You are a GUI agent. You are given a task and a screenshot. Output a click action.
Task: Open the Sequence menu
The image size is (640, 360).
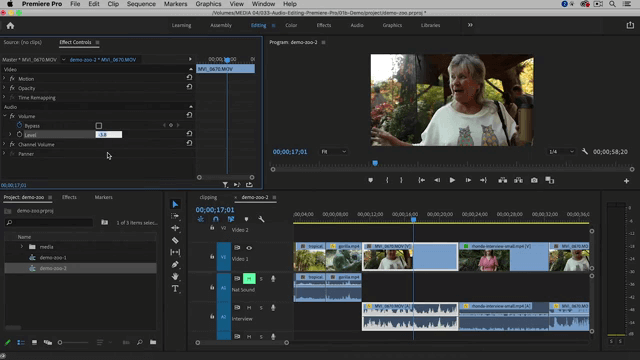(x=141, y=4)
